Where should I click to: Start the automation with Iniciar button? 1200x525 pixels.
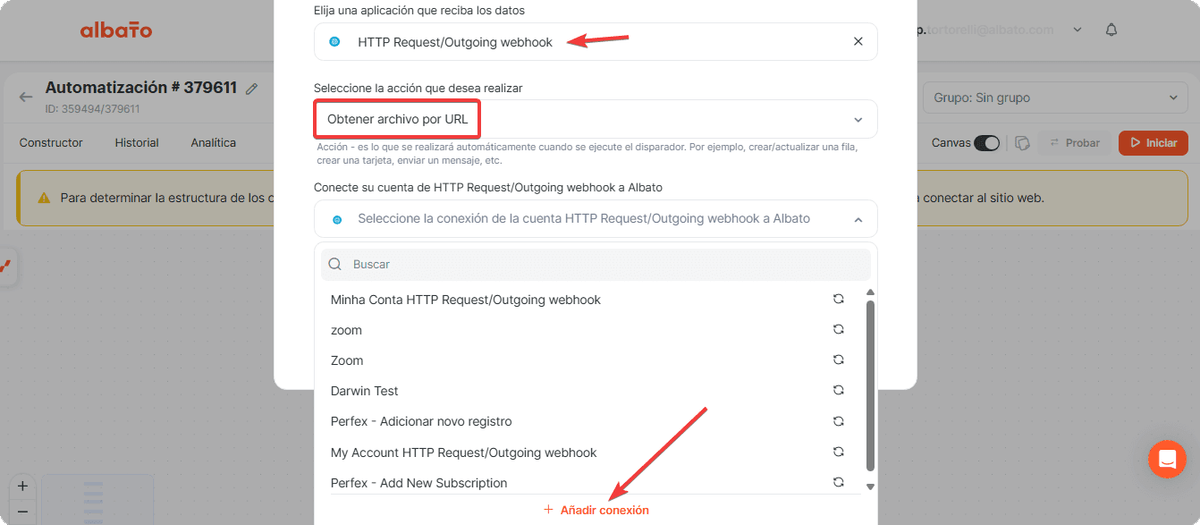click(x=1153, y=143)
